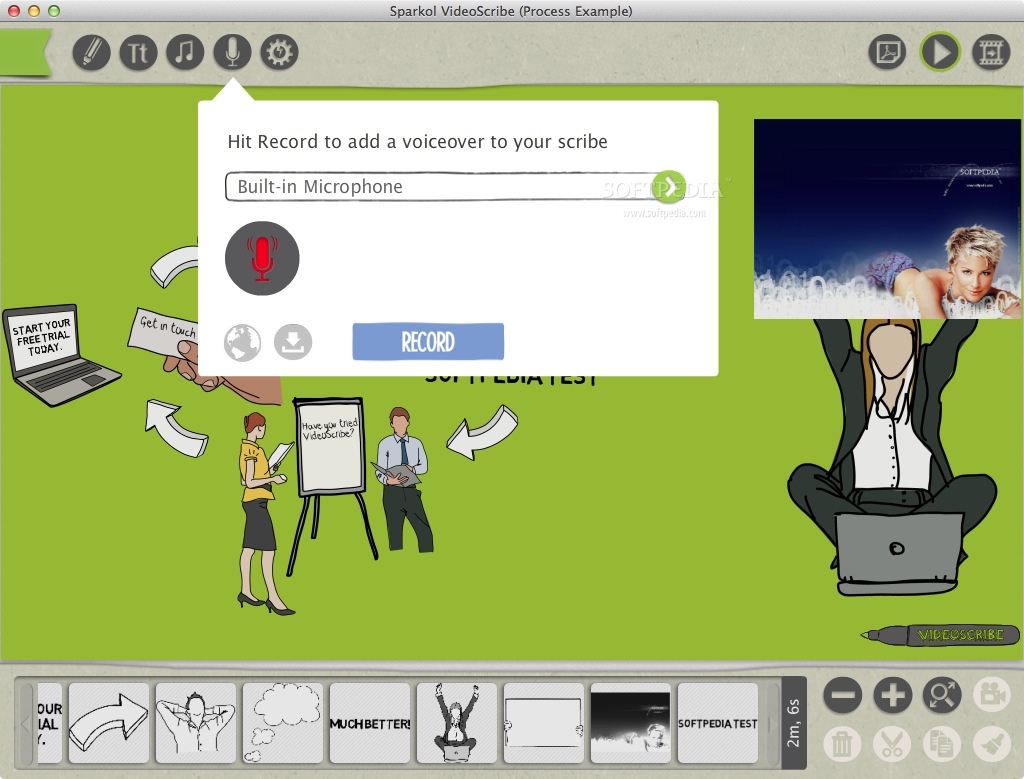Enable the globe option in the voiceover popup
1024x779 pixels.
tap(241, 341)
